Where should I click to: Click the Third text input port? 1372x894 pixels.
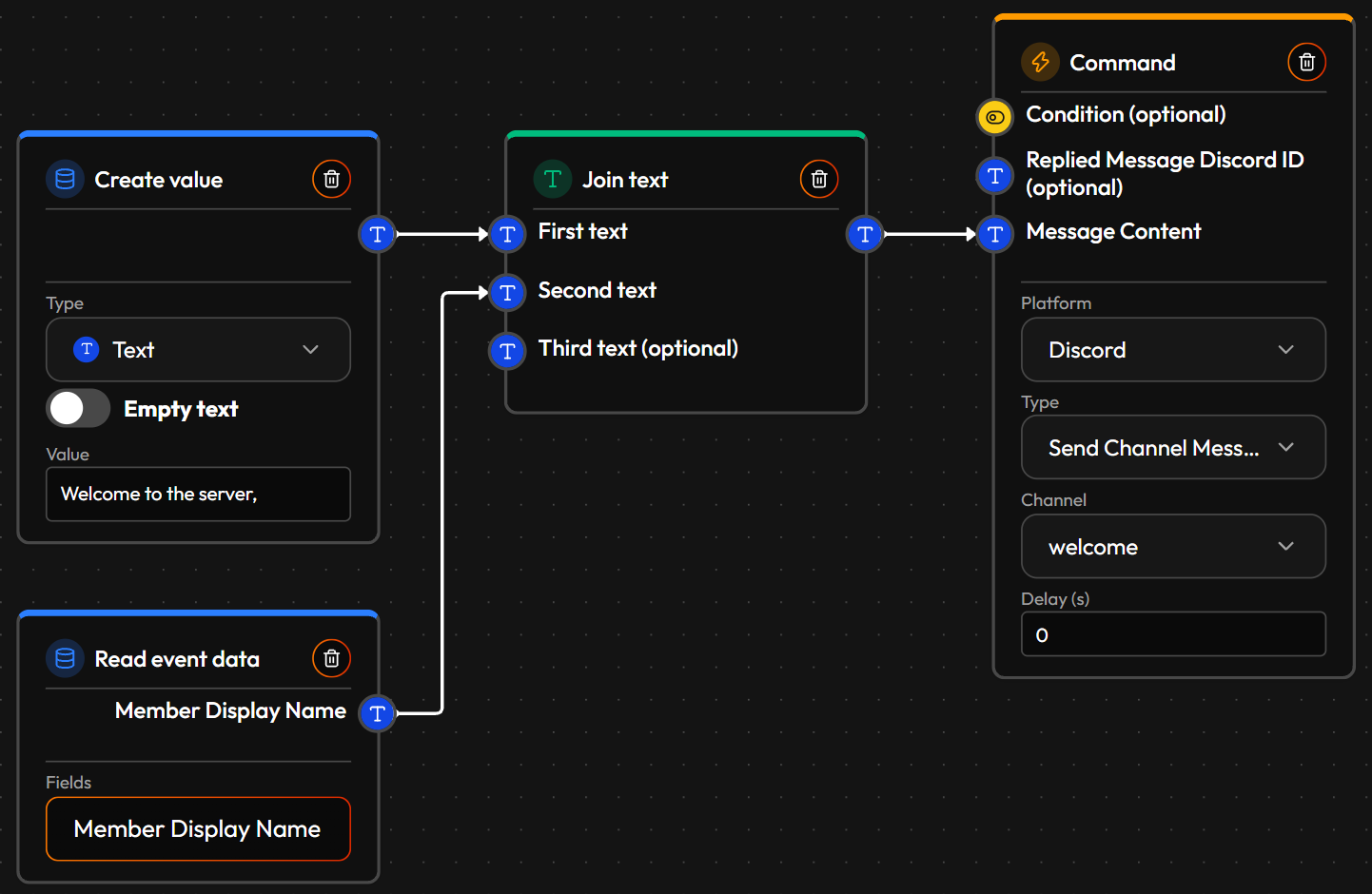point(508,351)
